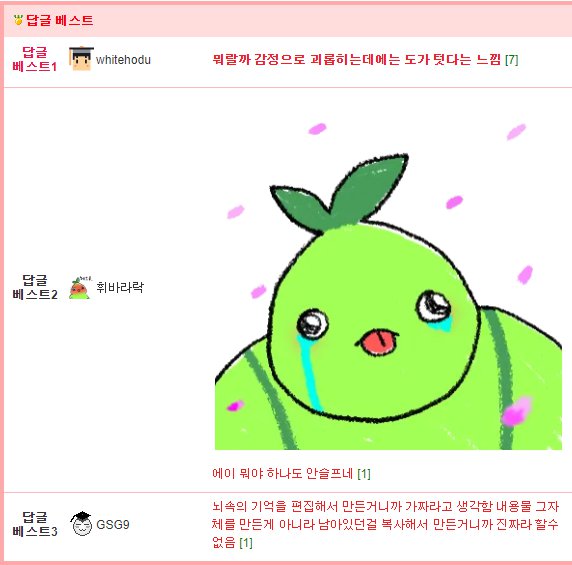Image resolution: width=572 pixels, height=565 pixels.
Task: Open whitehodu's pixel-face avatar icon
Action: 81,58
